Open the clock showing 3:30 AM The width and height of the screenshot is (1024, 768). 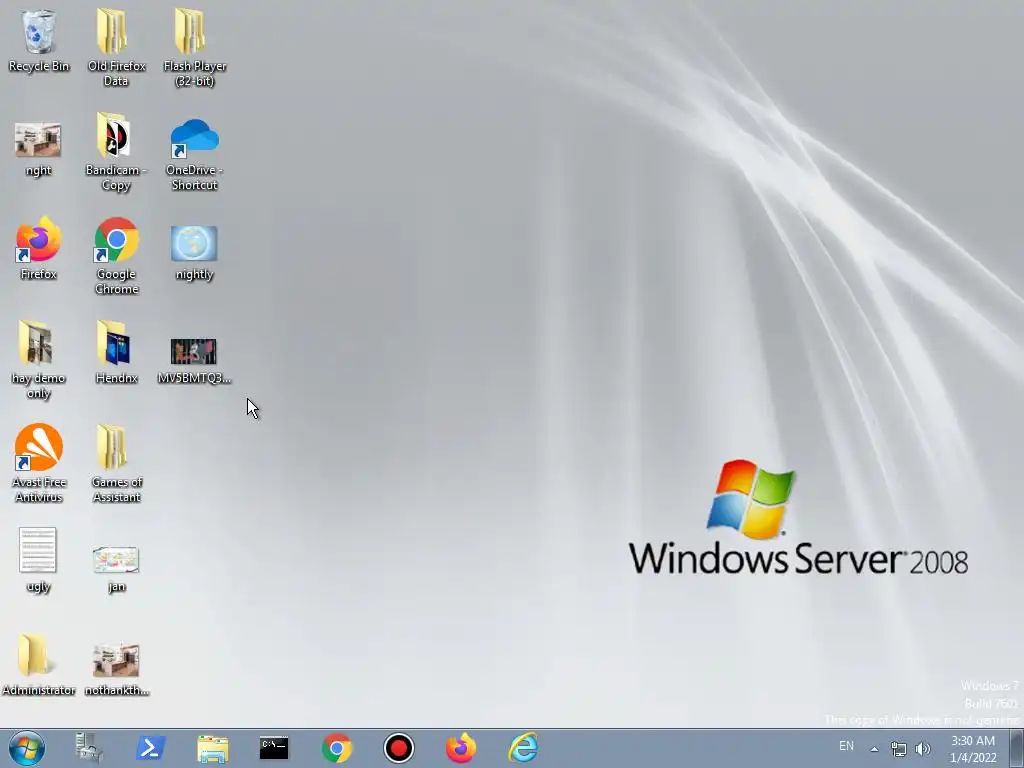pos(972,749)
